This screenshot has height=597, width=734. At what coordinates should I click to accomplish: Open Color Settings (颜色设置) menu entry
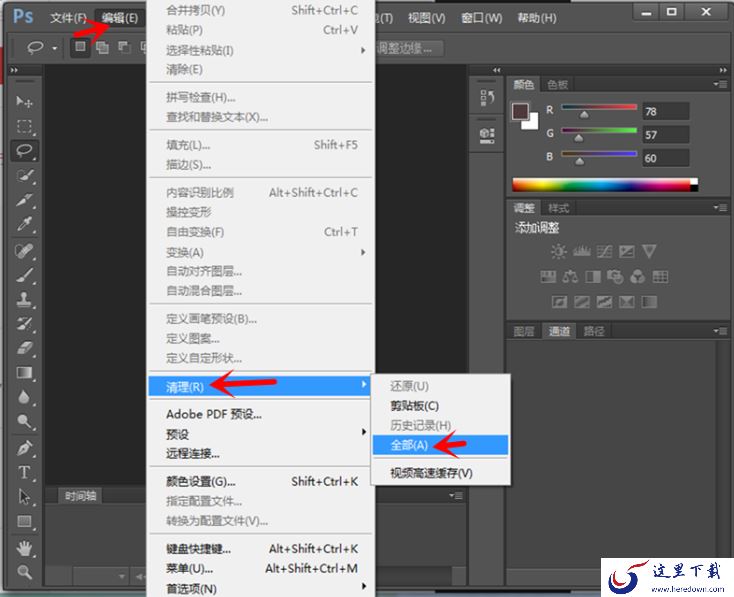(261, 481)
